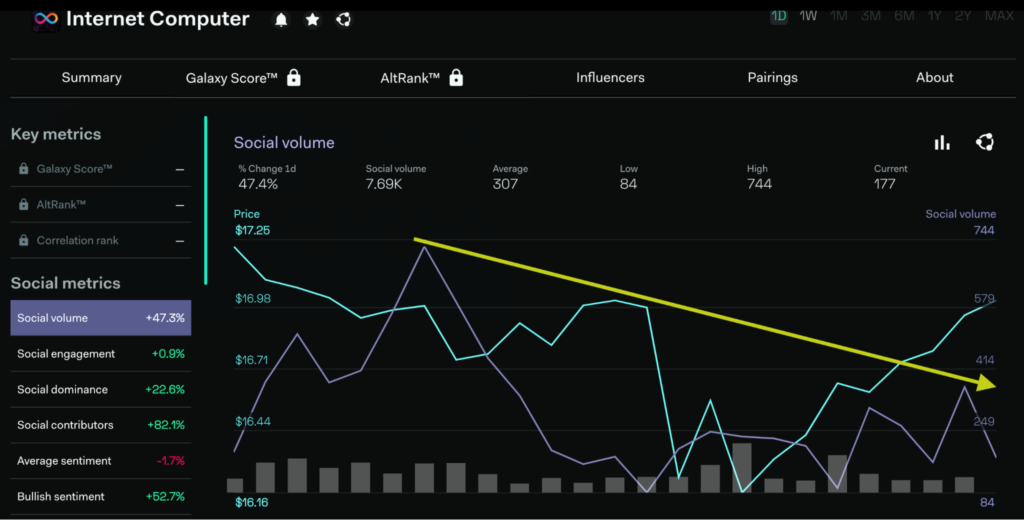Click the +22.6% Social dominance change

click(x=165, y=389)
